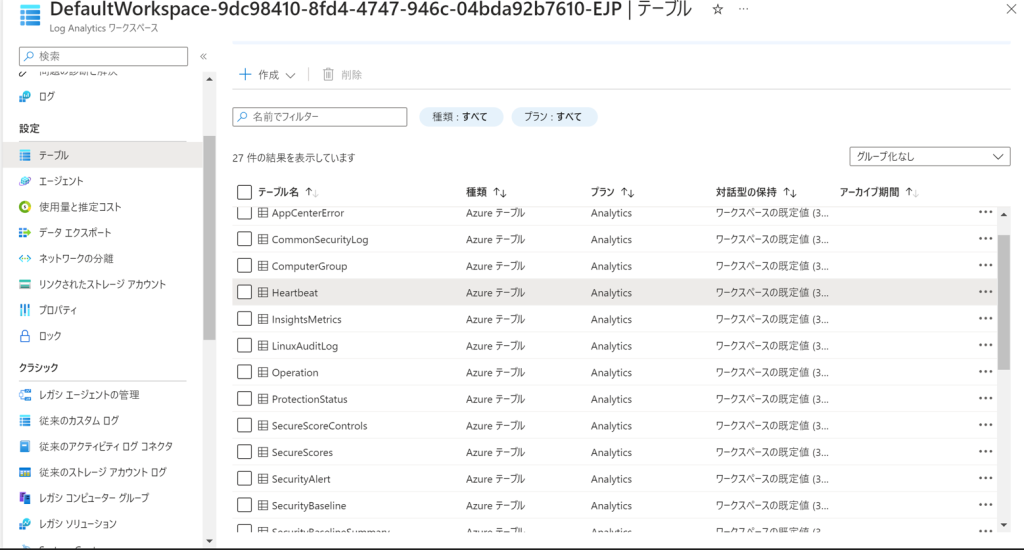Viewport: 1024px width, 550px height.
Task: Click the テーブル sidebar icon
Action: coord(25,155)
